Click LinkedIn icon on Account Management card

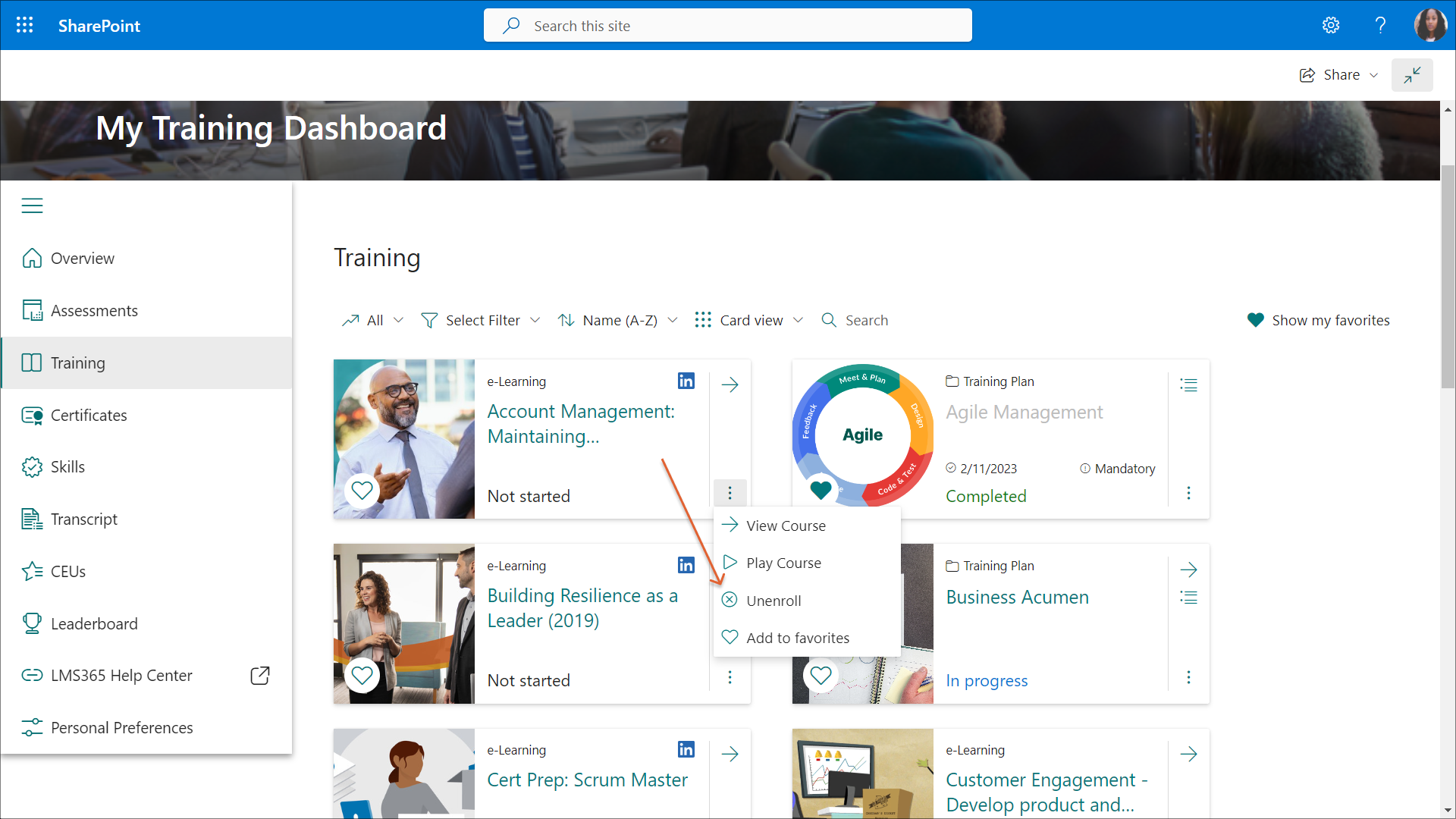[686, 381]
